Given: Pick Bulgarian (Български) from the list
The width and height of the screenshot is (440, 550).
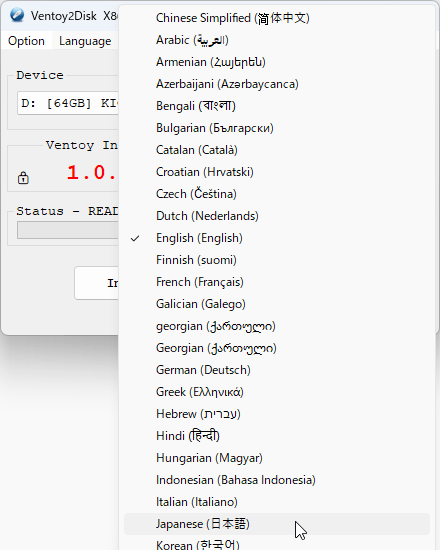Looking at the screenshot, I should (x=277, y=128).
